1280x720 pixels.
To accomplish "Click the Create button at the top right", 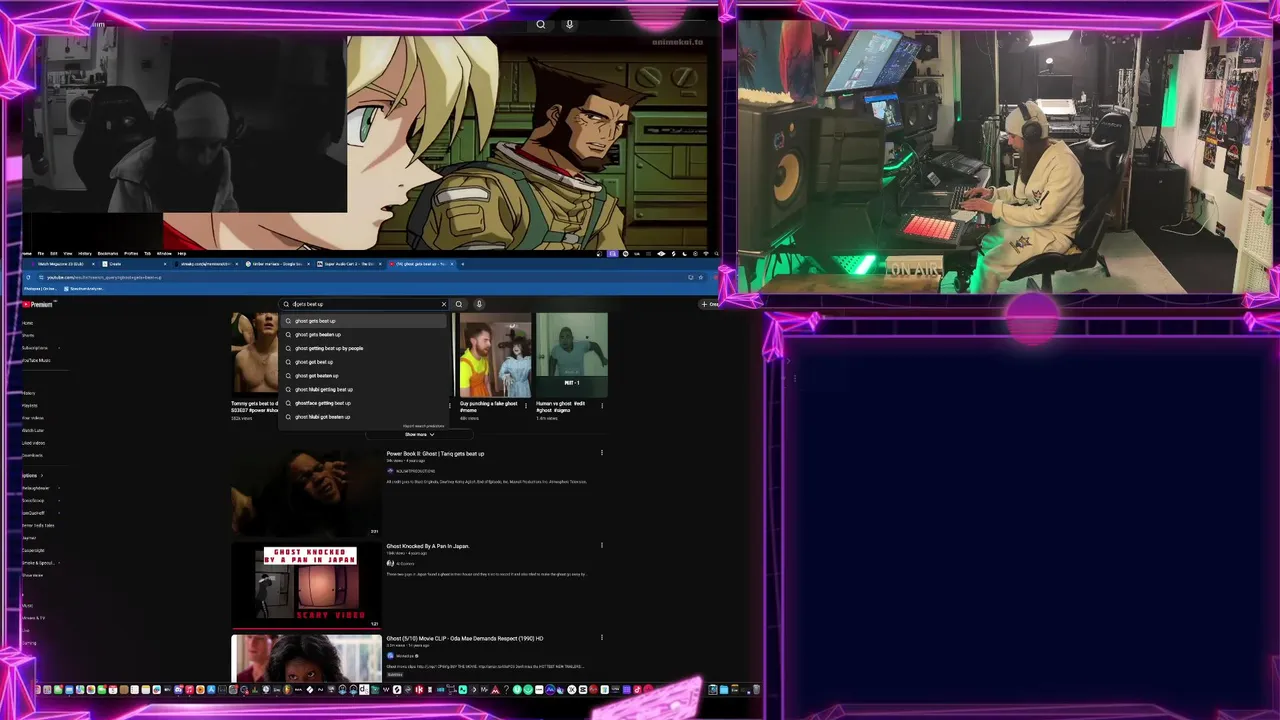I will tap(710, 304).
